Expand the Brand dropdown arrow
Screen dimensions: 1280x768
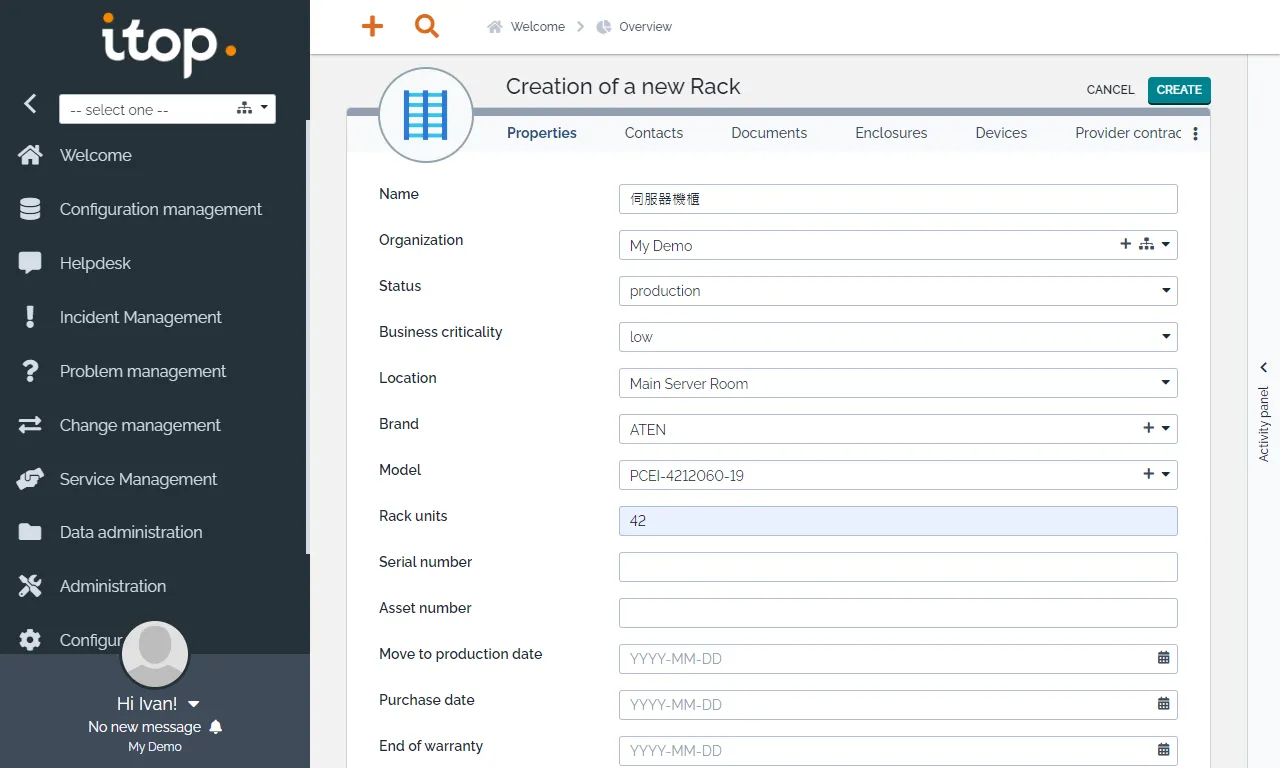[x=1166, y=429]
